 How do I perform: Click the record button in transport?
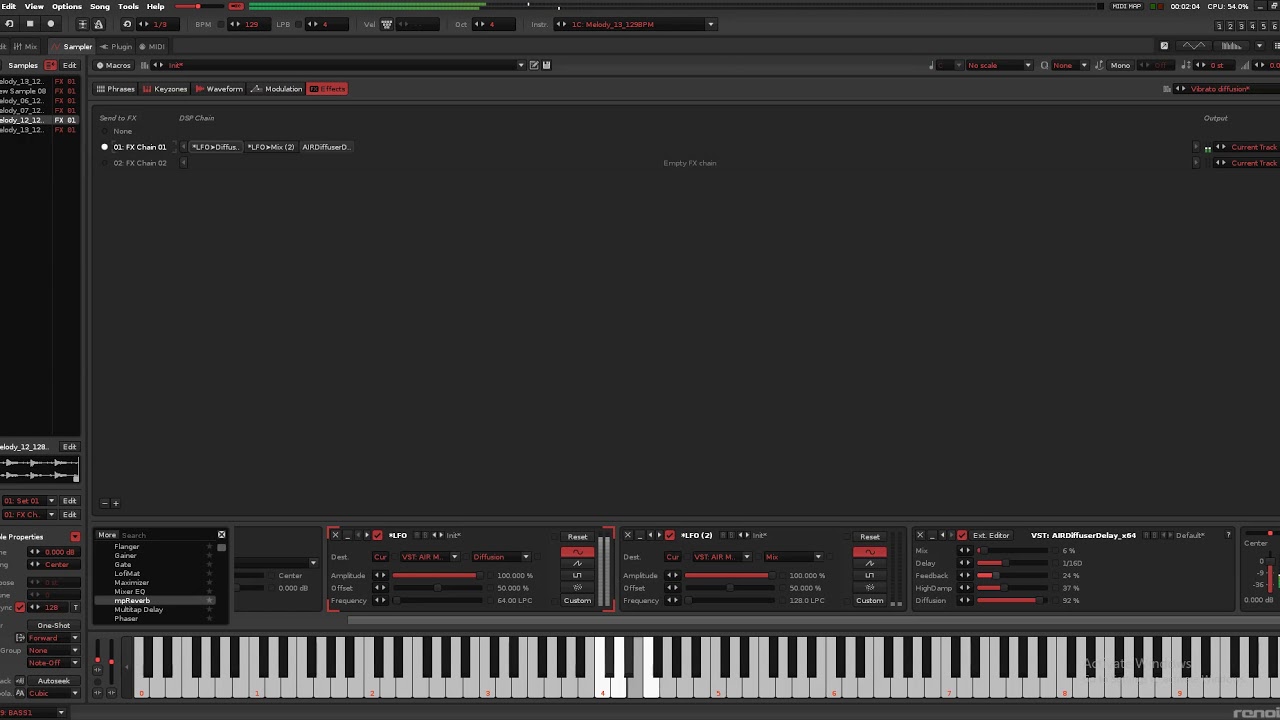(51, 24)
